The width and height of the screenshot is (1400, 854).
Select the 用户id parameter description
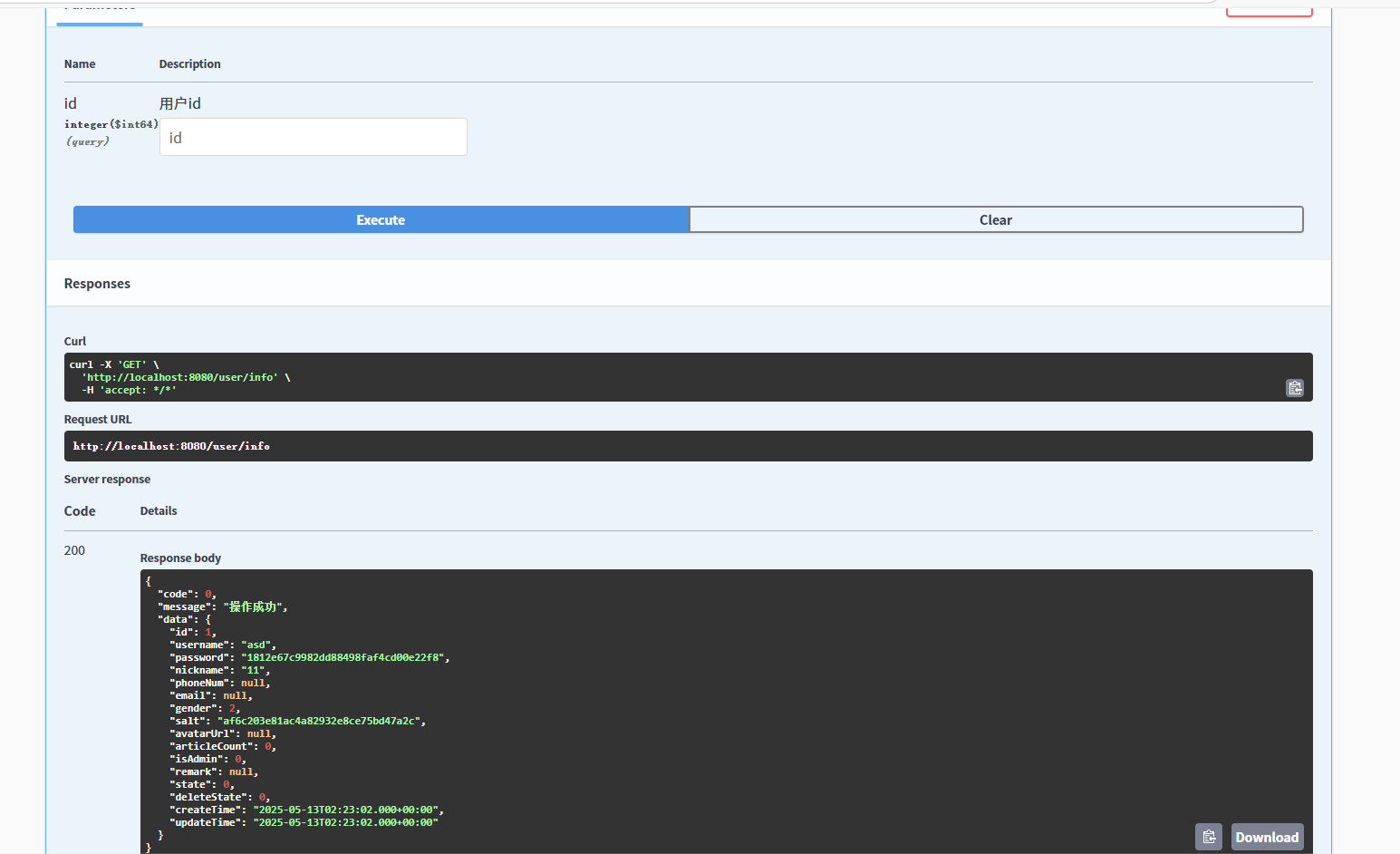coord(180,103)
